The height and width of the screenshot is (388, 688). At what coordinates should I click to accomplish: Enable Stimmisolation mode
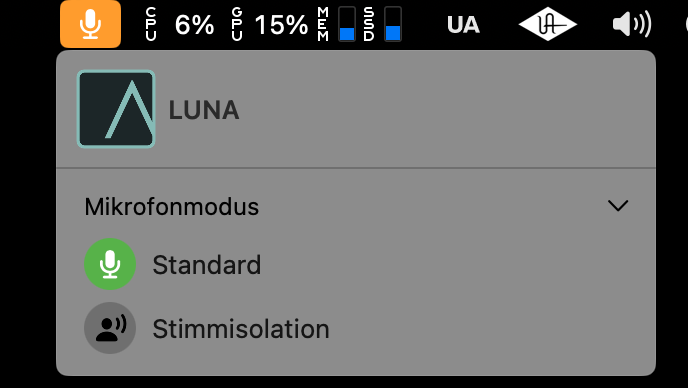[240, 329]
